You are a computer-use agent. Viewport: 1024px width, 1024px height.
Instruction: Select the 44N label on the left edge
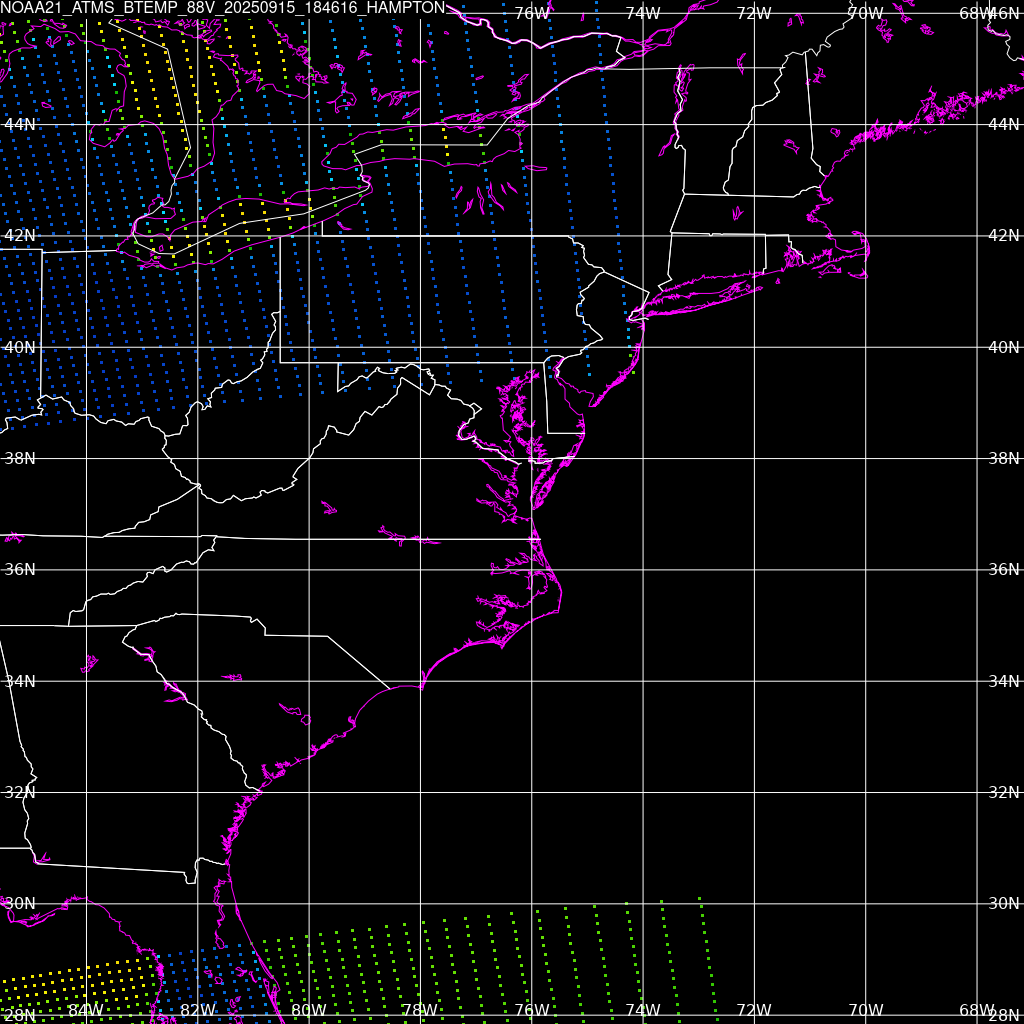[20, 124]
